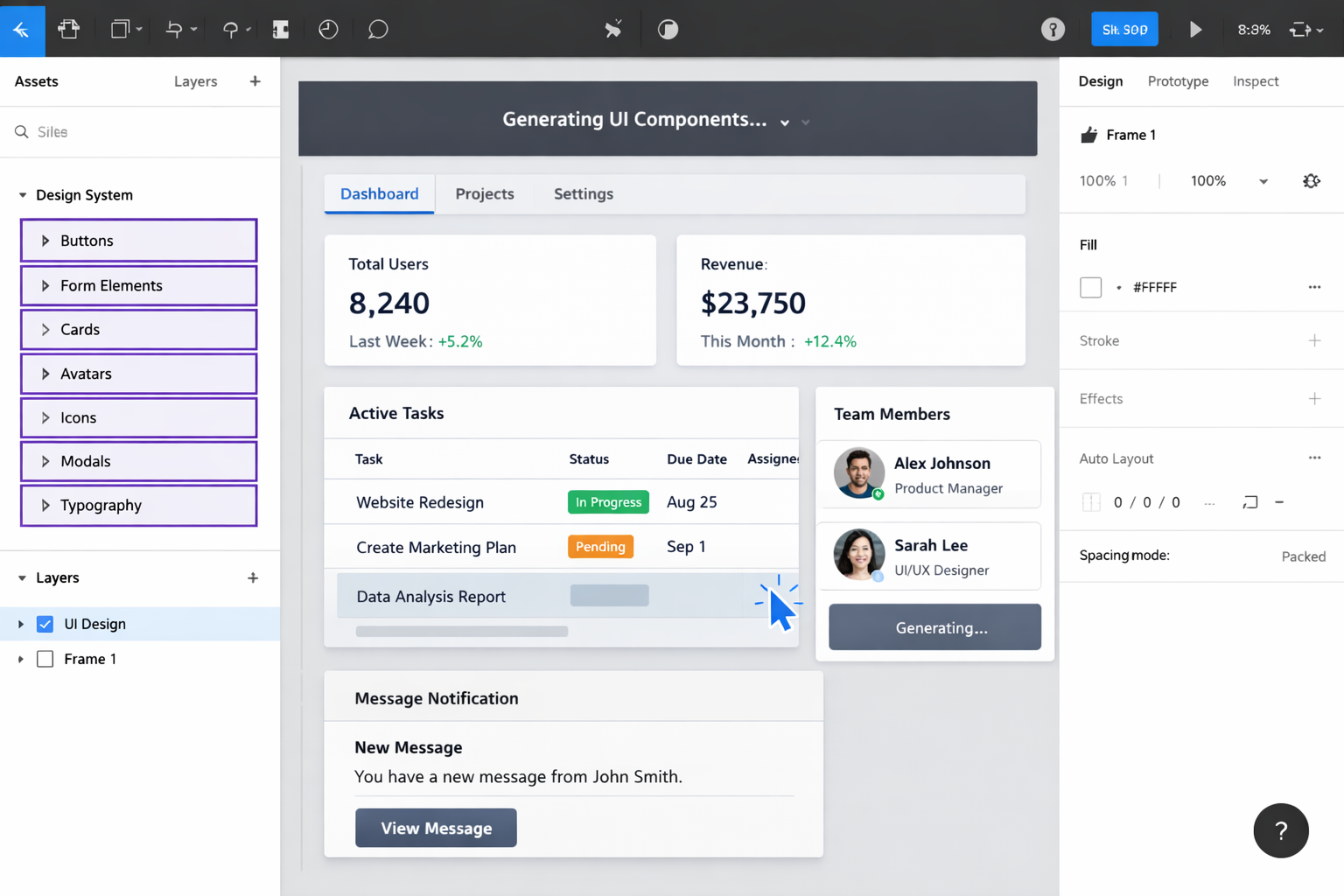Image resolution: width=1344 pixels, height=896 pixels.
Task: Add a stroke with plus icon
Action: coord(1314,340)
